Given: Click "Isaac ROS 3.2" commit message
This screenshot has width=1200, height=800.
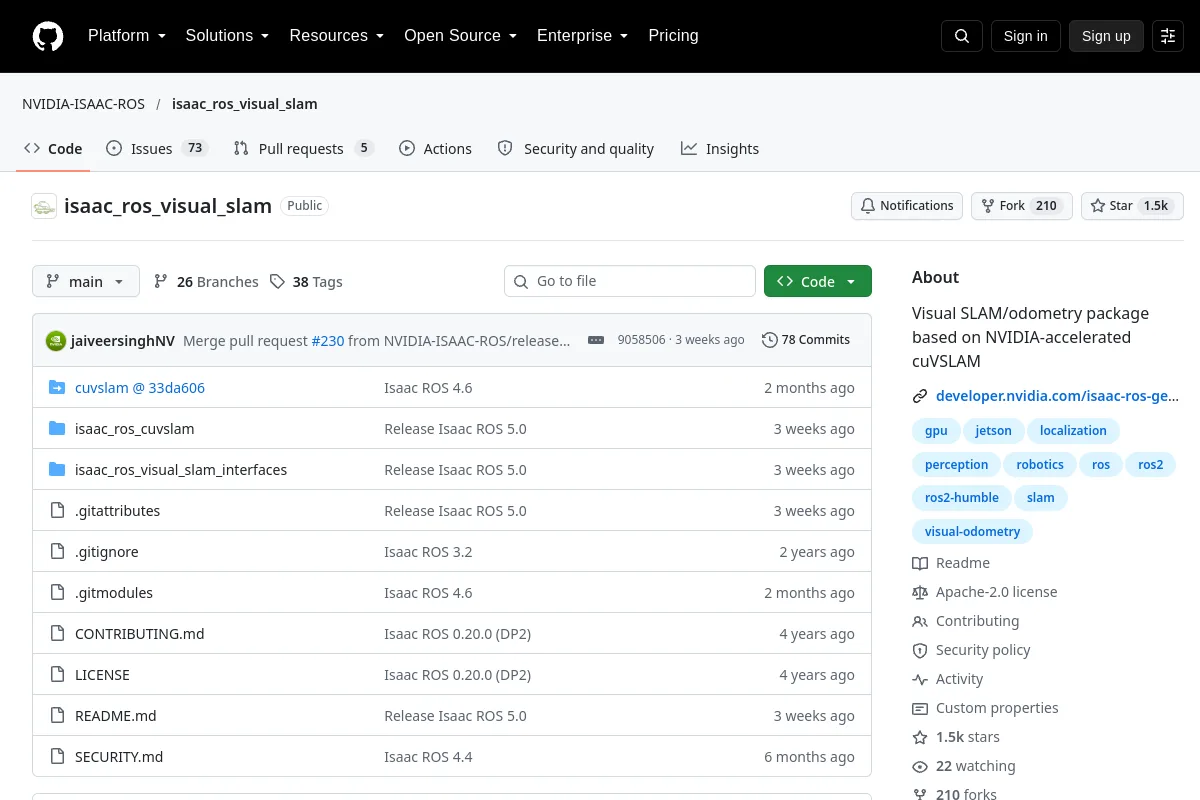Looking at the screenshot, I should tap(428, 552).
